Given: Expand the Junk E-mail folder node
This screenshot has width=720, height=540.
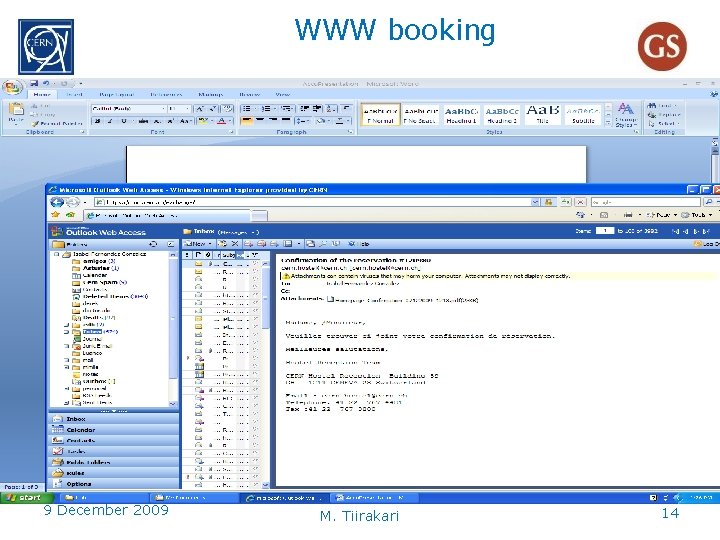Looking at the screenshot, I should (x=67, y=346).
